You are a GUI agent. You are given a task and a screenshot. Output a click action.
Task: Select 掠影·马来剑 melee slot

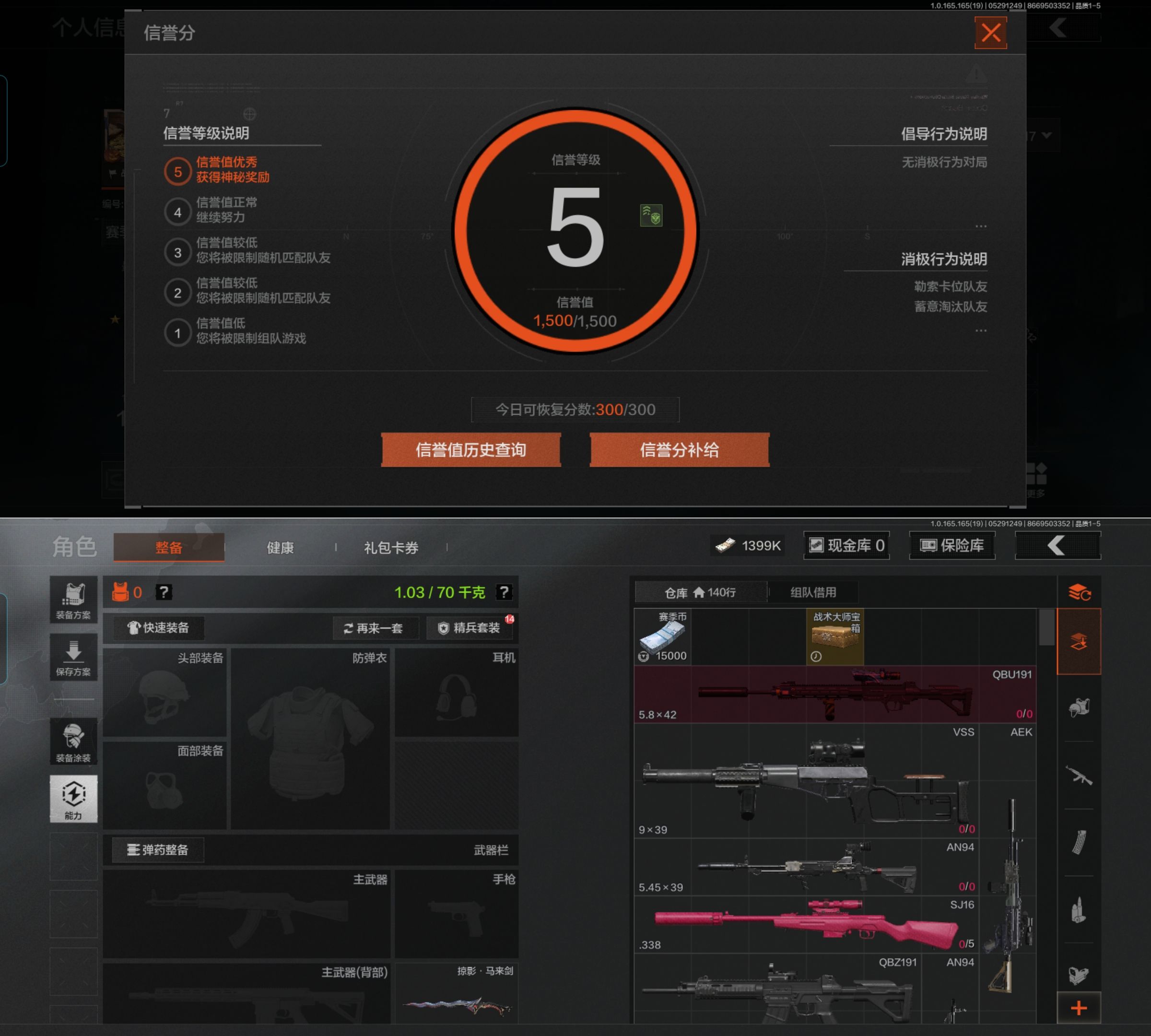pos(457,993)
